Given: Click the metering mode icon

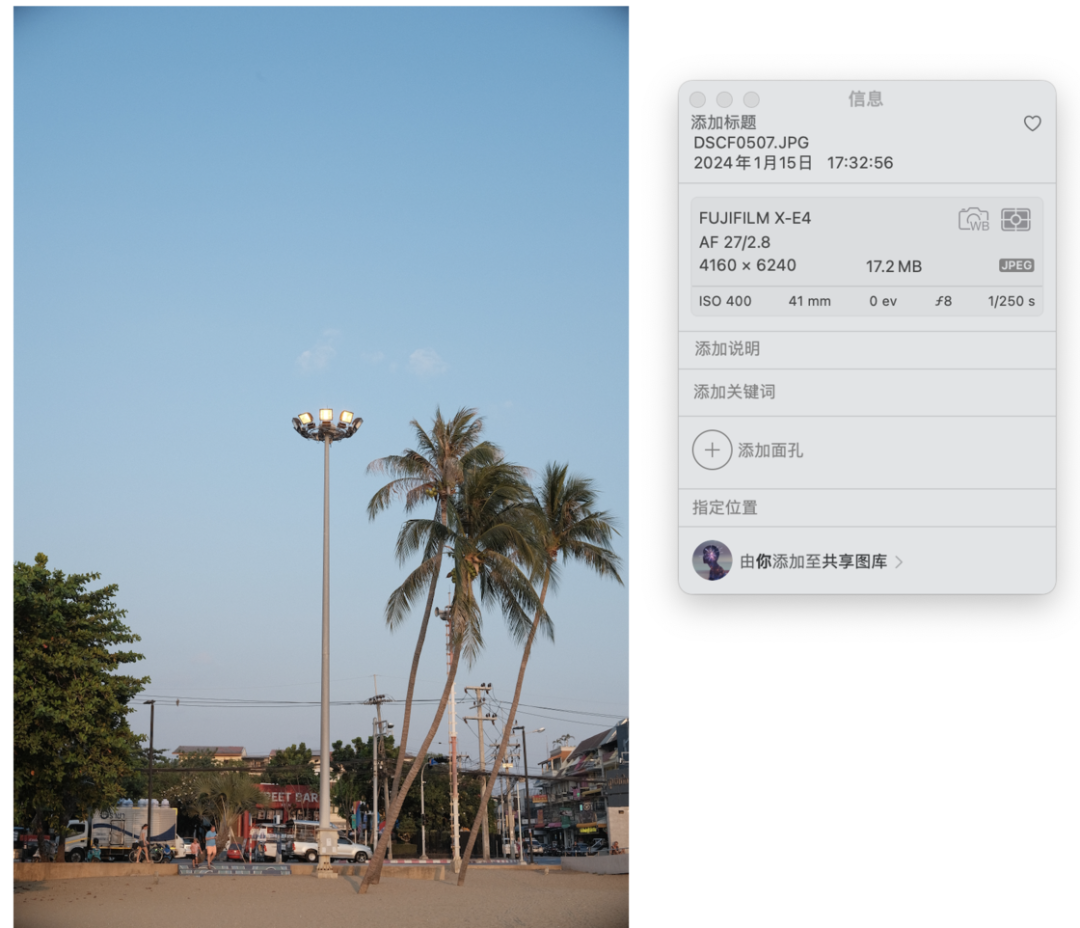Looking at the screenshot, I should click(1015, 220).
